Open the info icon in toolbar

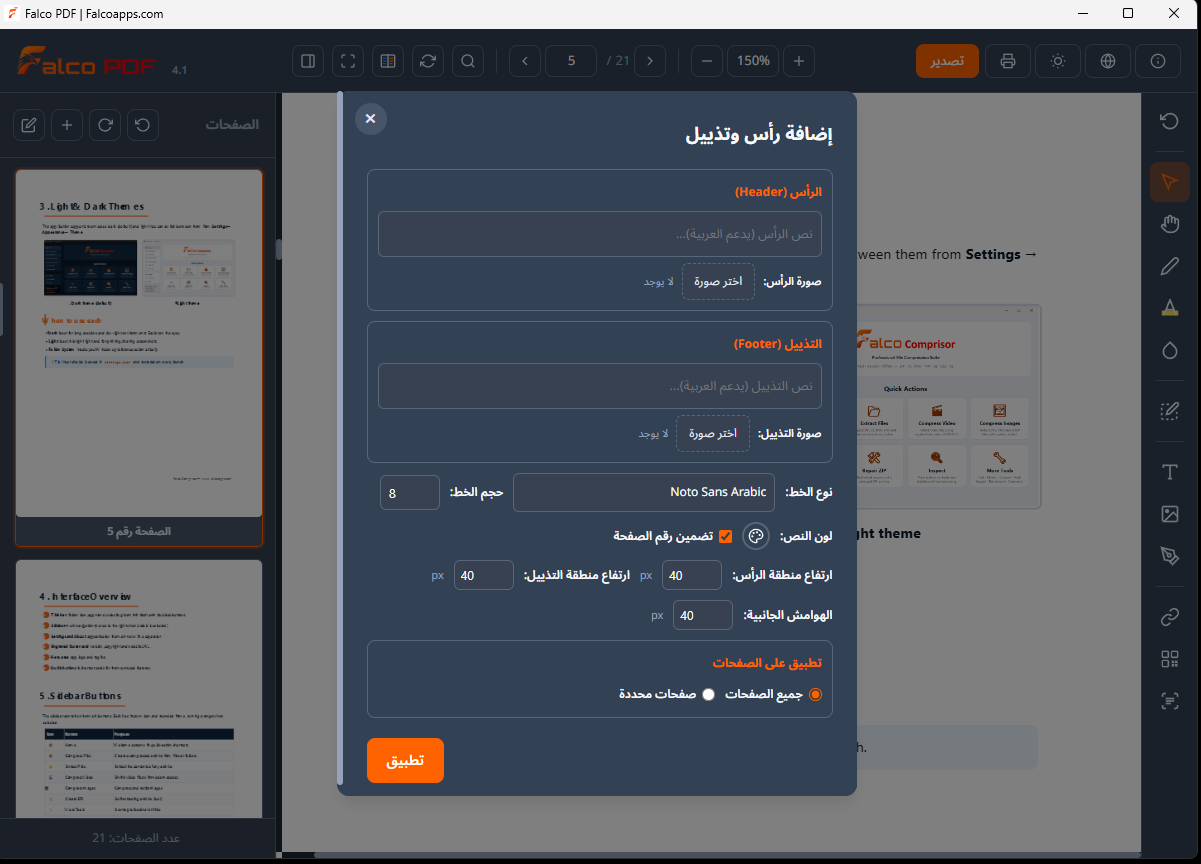[1158, 61]
